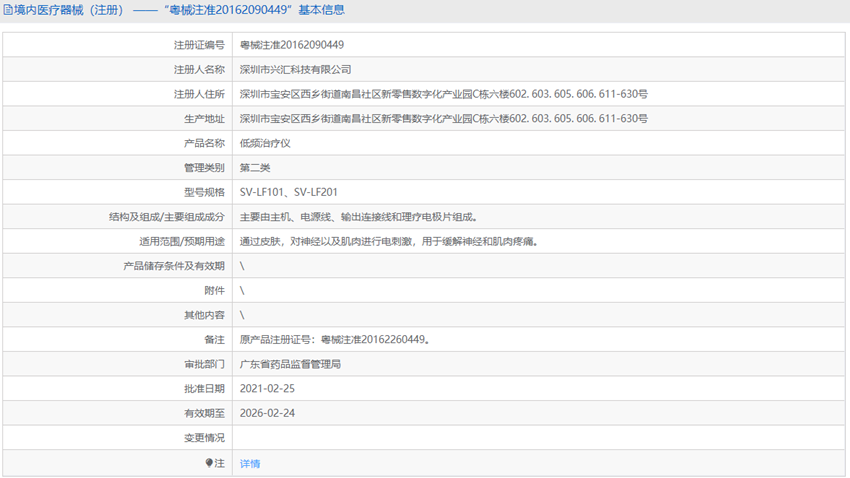Click management class value 第二类
The height and width of the screenshot is (478, 850).
click(255, 167)
